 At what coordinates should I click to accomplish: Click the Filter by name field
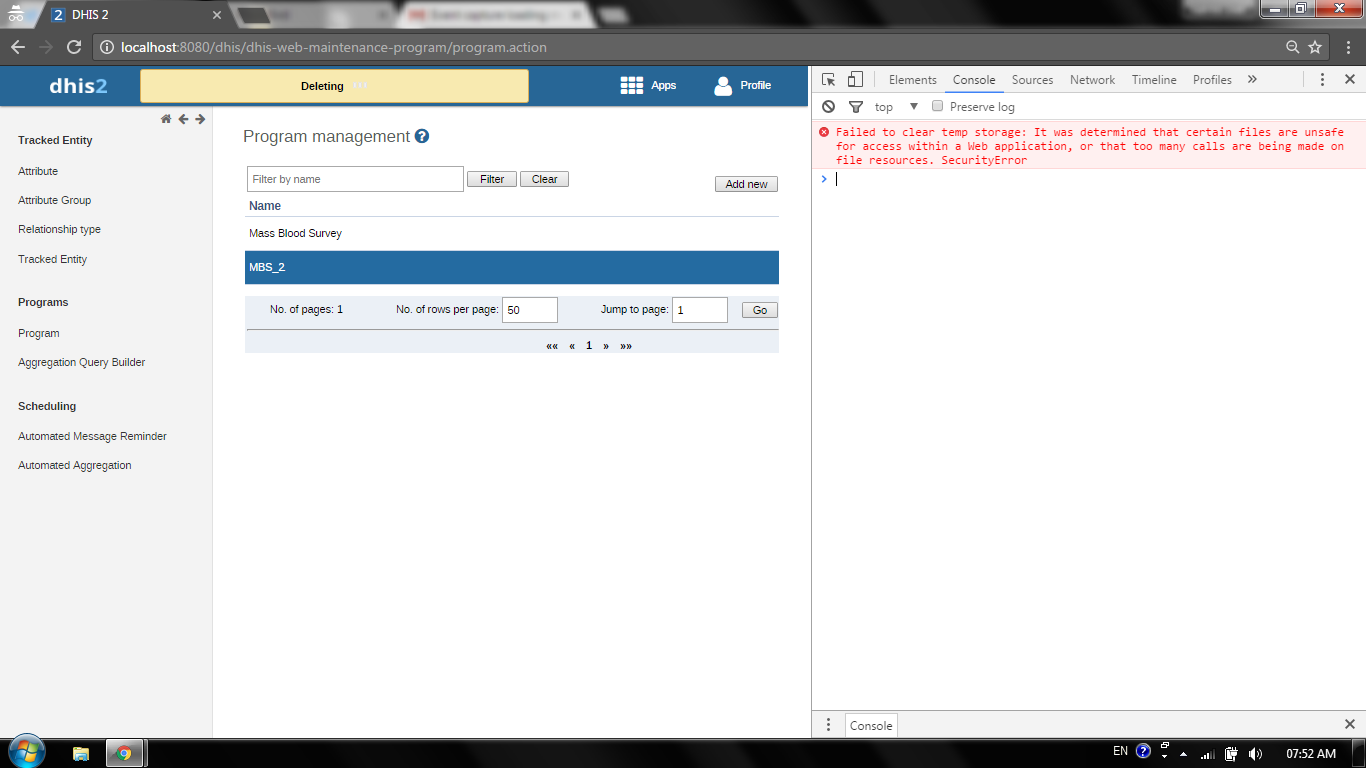click(355, 179)
